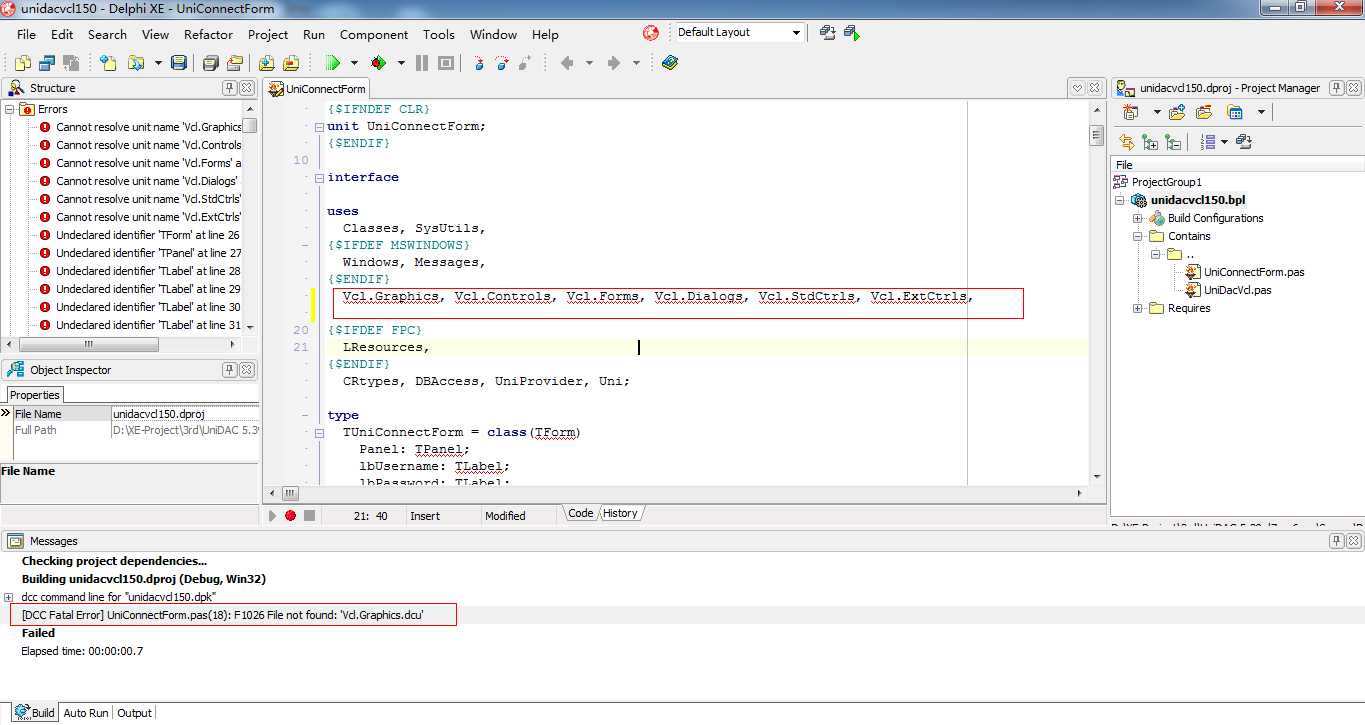This screenshot has width=1365, height=725.
Task: Click Project Manager Add New Project icon
Action: (1177, 113)
